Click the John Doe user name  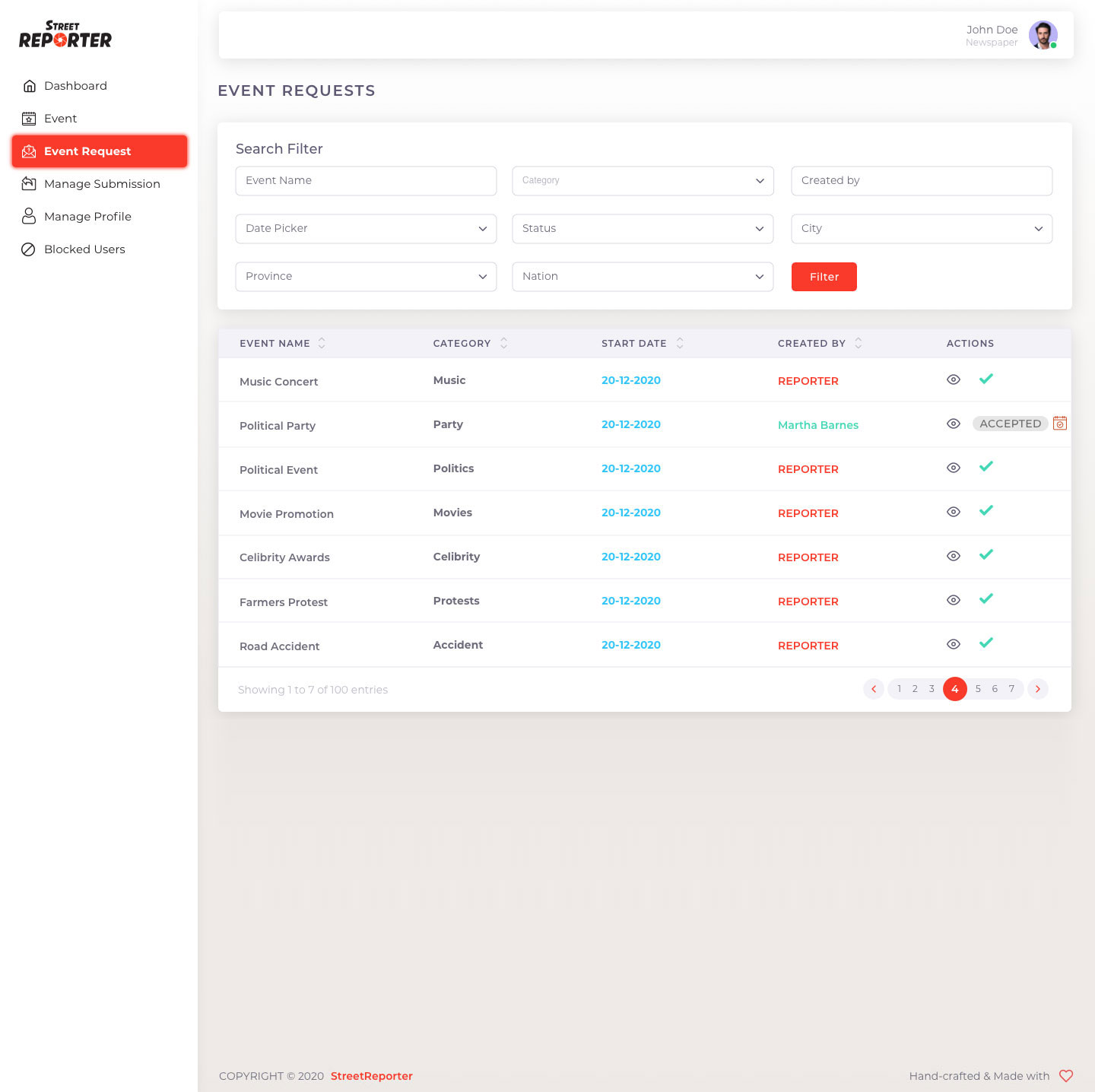tap(992, 30)
